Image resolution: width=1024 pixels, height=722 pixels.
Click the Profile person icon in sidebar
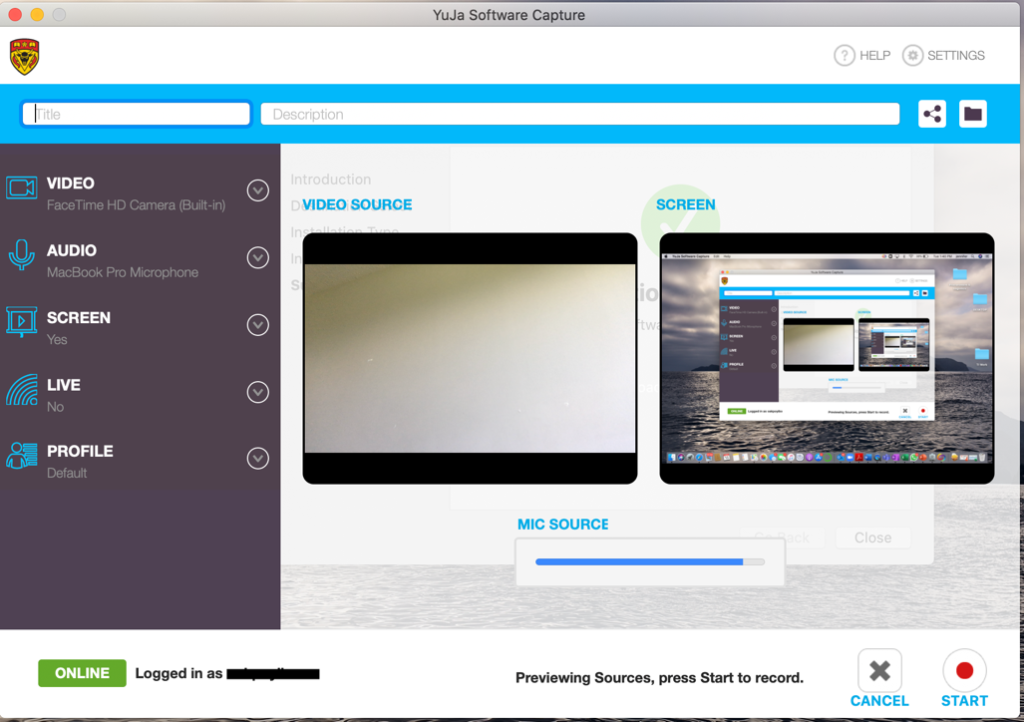click(22, 456)
